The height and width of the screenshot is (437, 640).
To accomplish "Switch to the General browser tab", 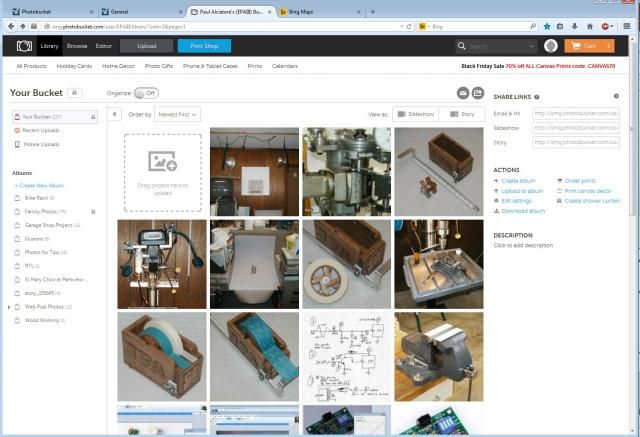I will 141,12.
